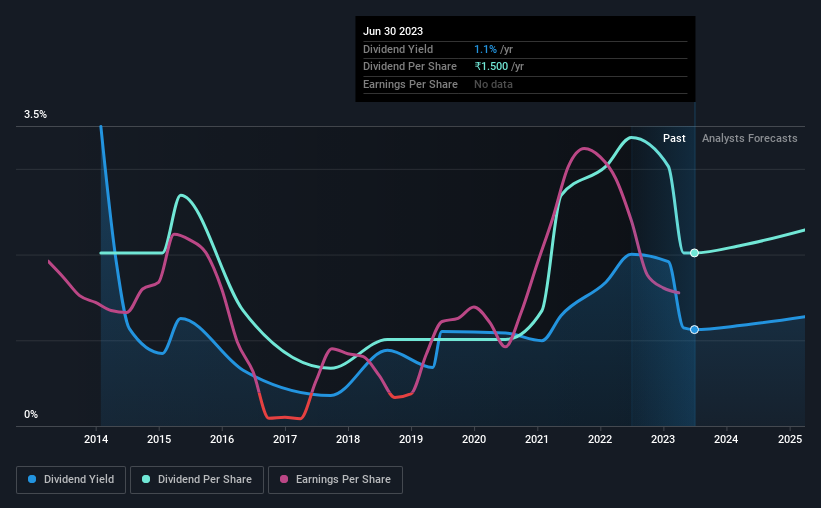The height and width of the screenshot is (508, 821).
Task: Click the Analysts Forecasts label
Action: [x=749, y=138]
